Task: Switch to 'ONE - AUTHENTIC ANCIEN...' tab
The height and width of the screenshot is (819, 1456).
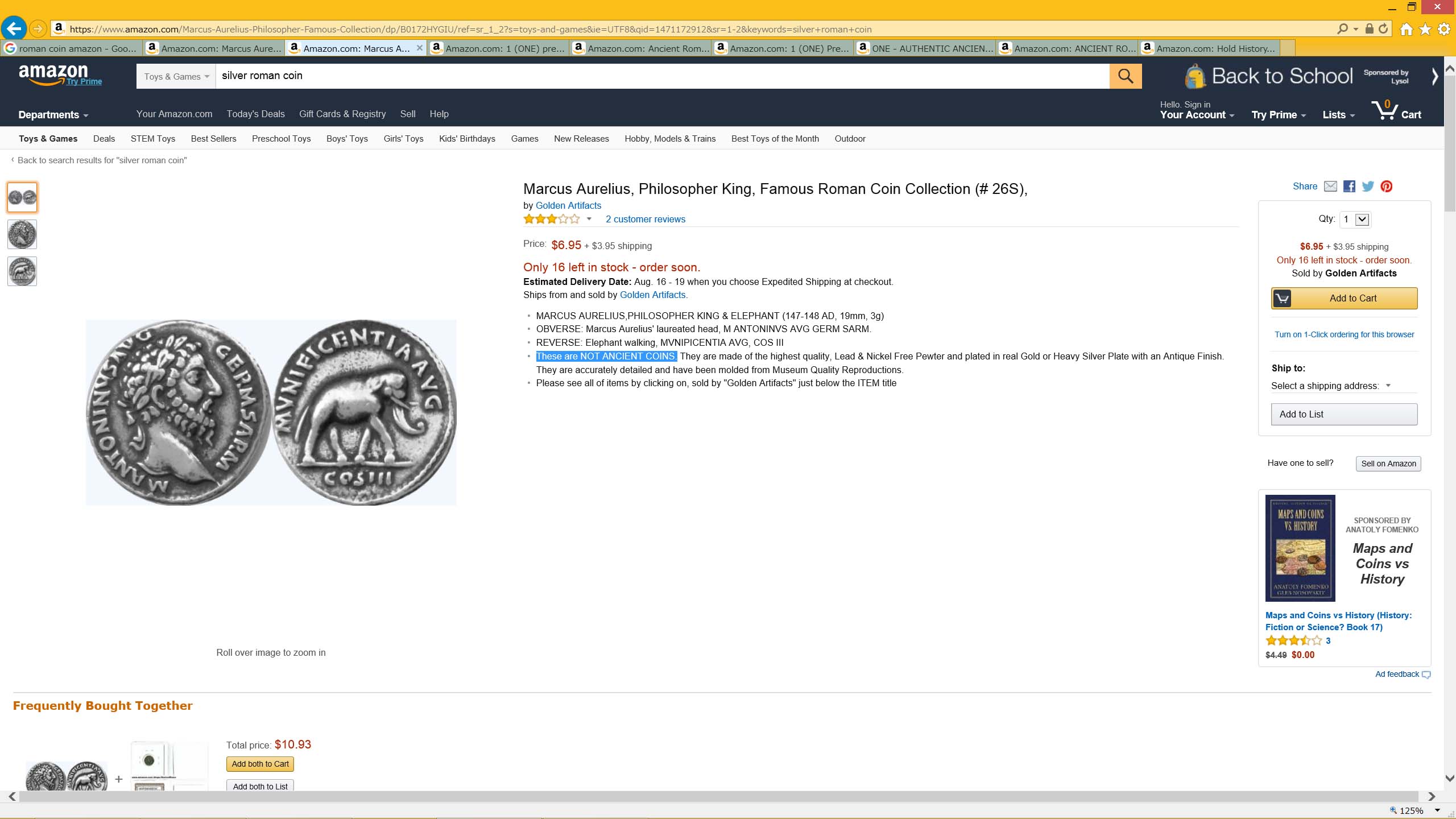Action: pyautogui.click(x=925, y=48)
